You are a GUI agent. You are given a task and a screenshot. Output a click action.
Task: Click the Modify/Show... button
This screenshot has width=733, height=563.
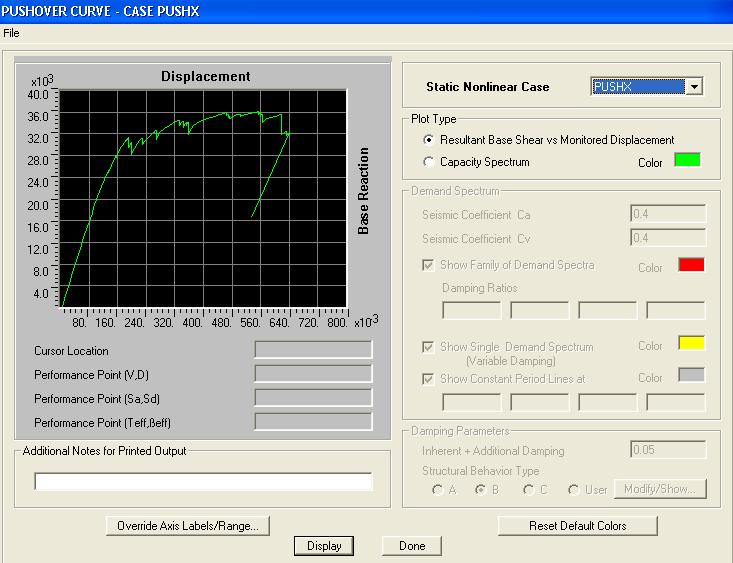click(x=660, y=489)
